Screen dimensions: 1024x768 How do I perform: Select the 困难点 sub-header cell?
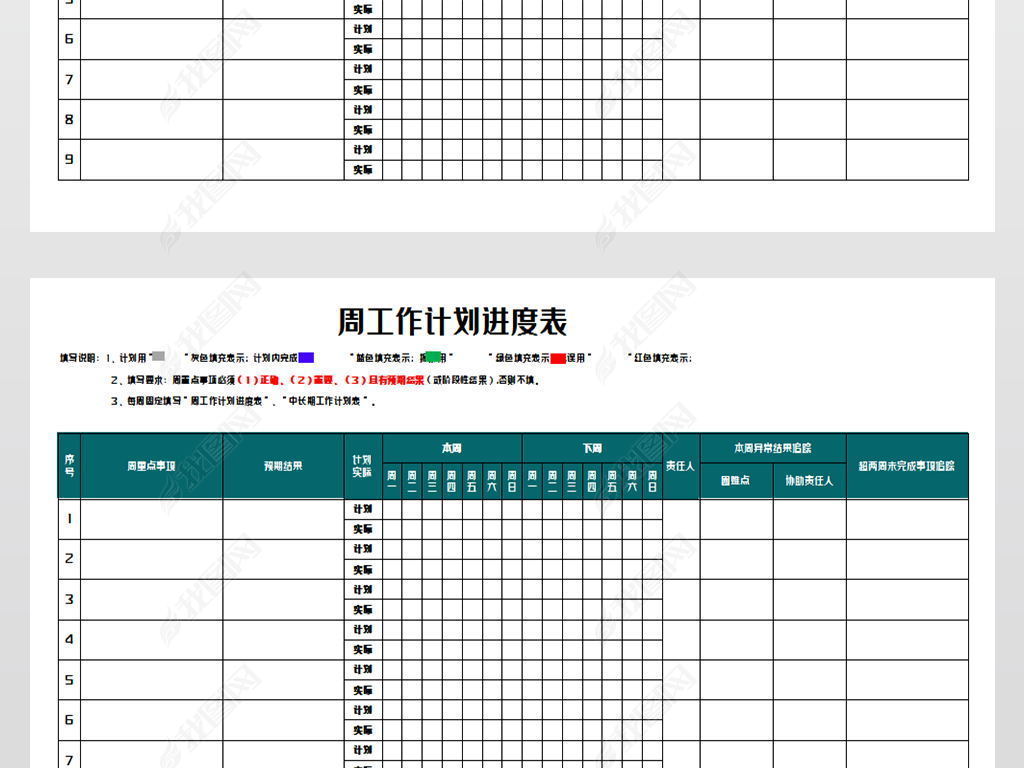pyautogui.click(x=737, y=481)
